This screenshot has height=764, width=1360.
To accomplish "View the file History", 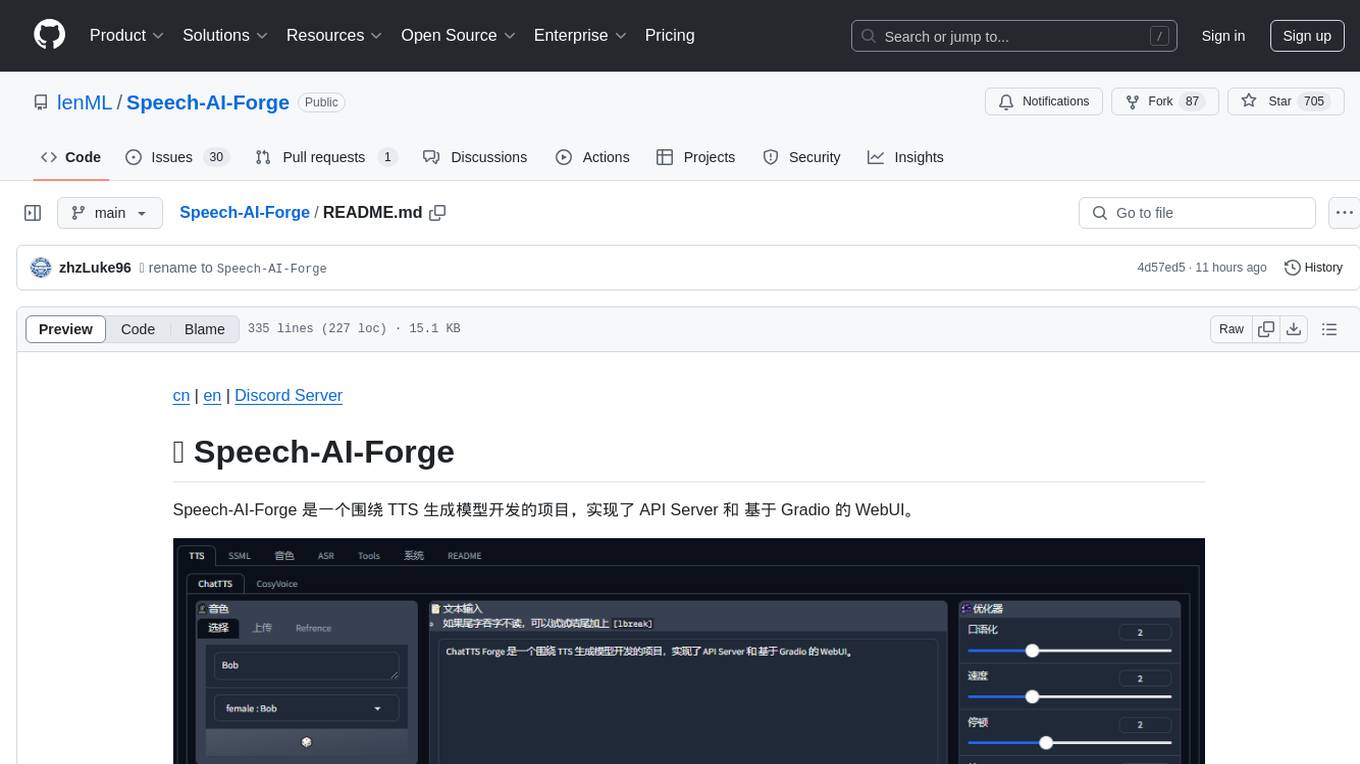I will pyautogui.click(x=1313, y=267).
